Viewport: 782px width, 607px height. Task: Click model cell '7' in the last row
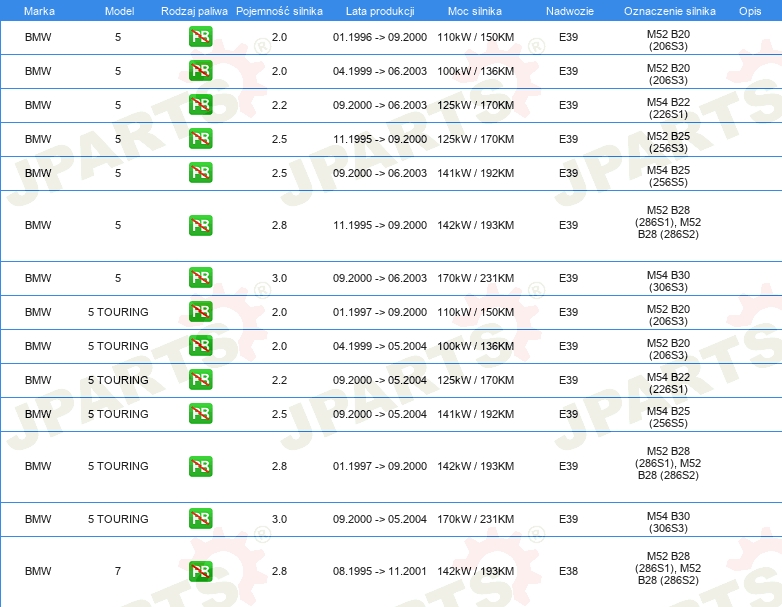pyautogui.click(x=118, y=571)
